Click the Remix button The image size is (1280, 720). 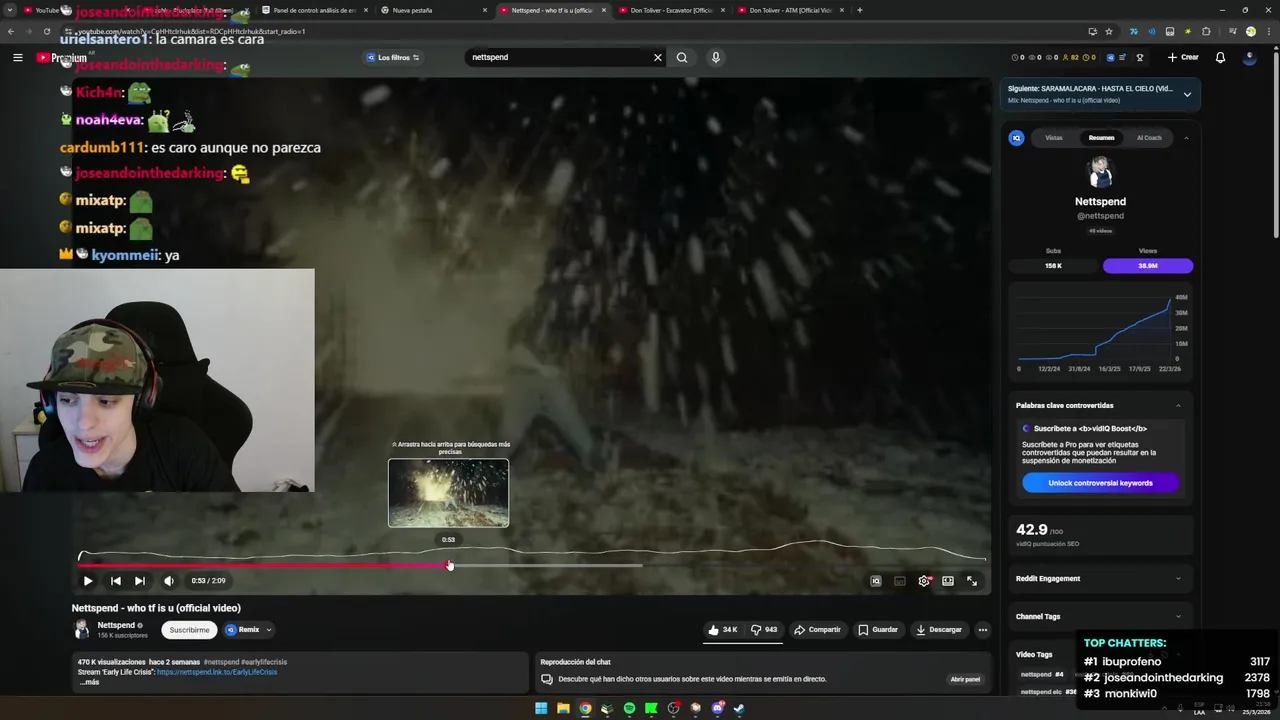click(x=243, y=630)
